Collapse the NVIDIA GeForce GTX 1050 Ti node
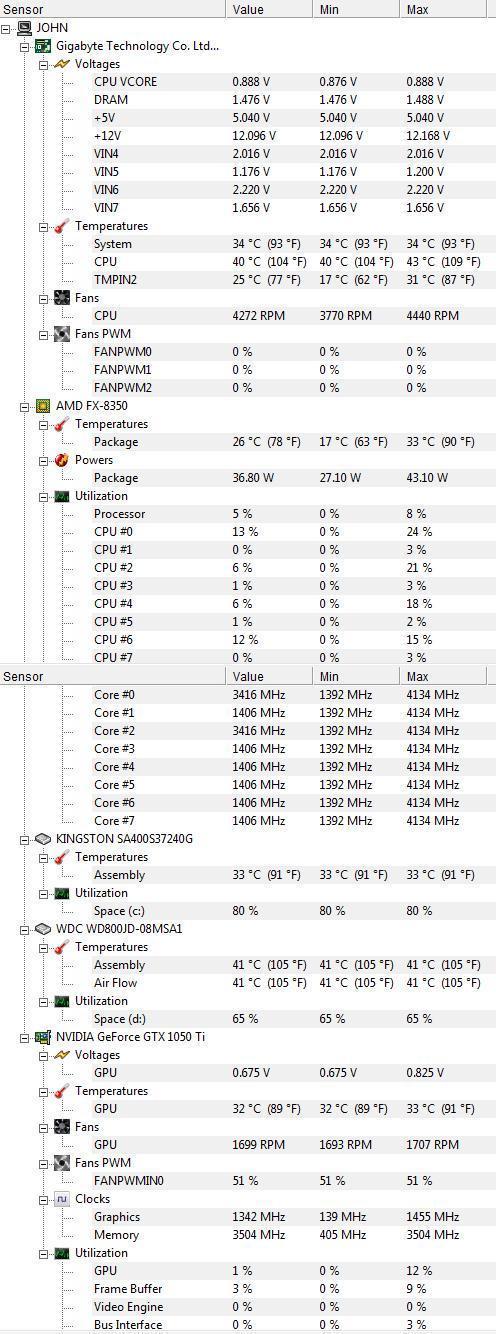Screen dimensions: 496x1334 25,1037
